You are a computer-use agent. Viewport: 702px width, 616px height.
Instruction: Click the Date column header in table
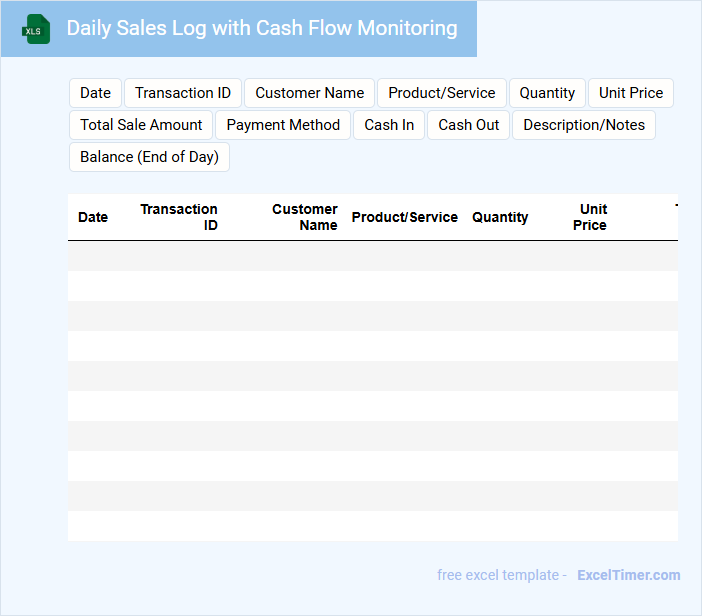pyautogui.click(x=93, y=217)
